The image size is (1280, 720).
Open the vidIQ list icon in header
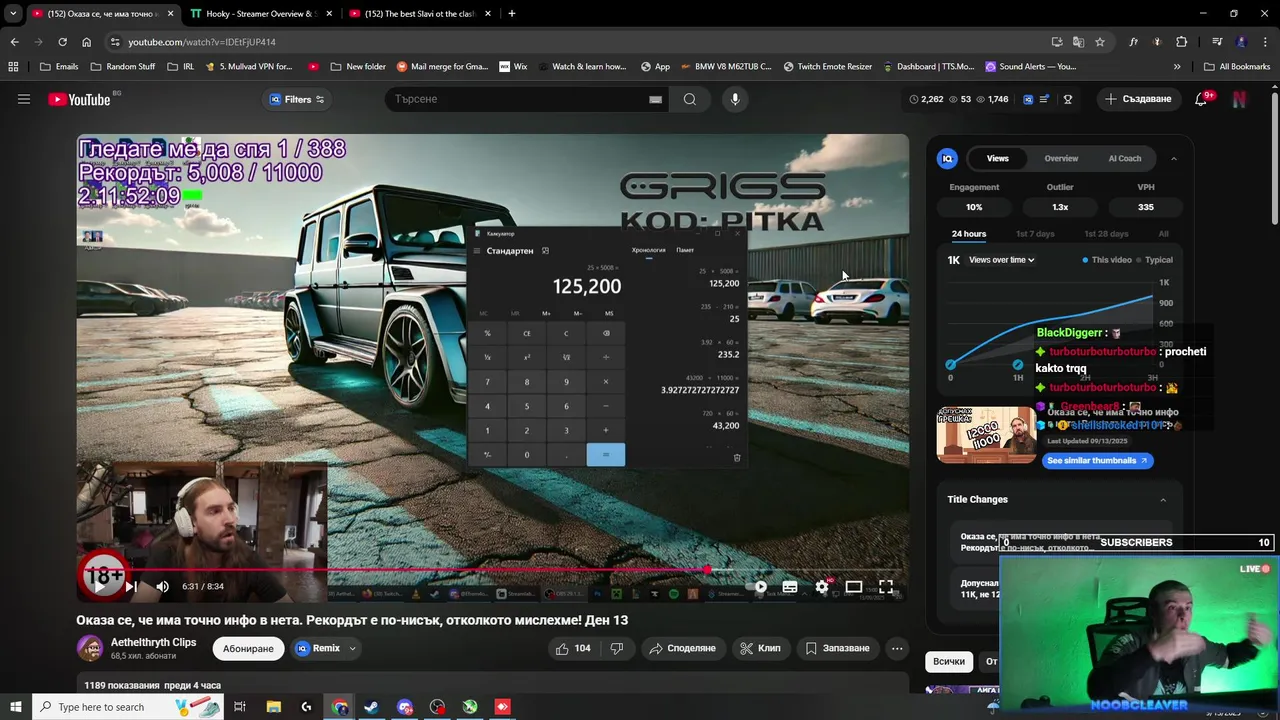pyautogui.click(x=1044, y=99)
